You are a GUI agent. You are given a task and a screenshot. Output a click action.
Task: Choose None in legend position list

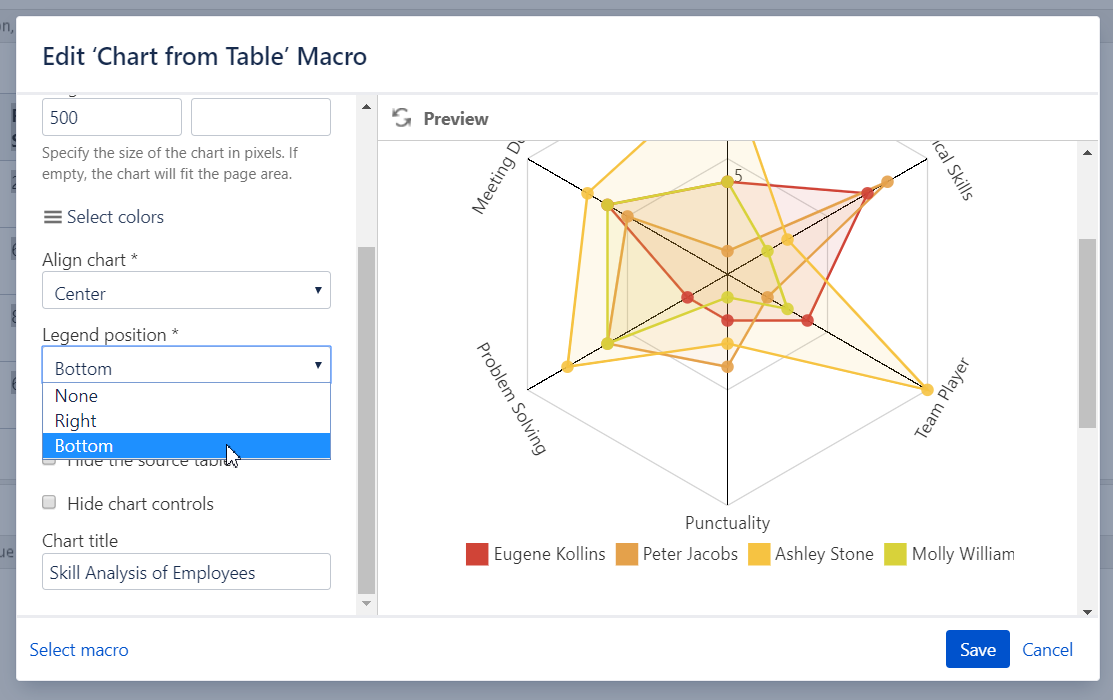(186, 396)
